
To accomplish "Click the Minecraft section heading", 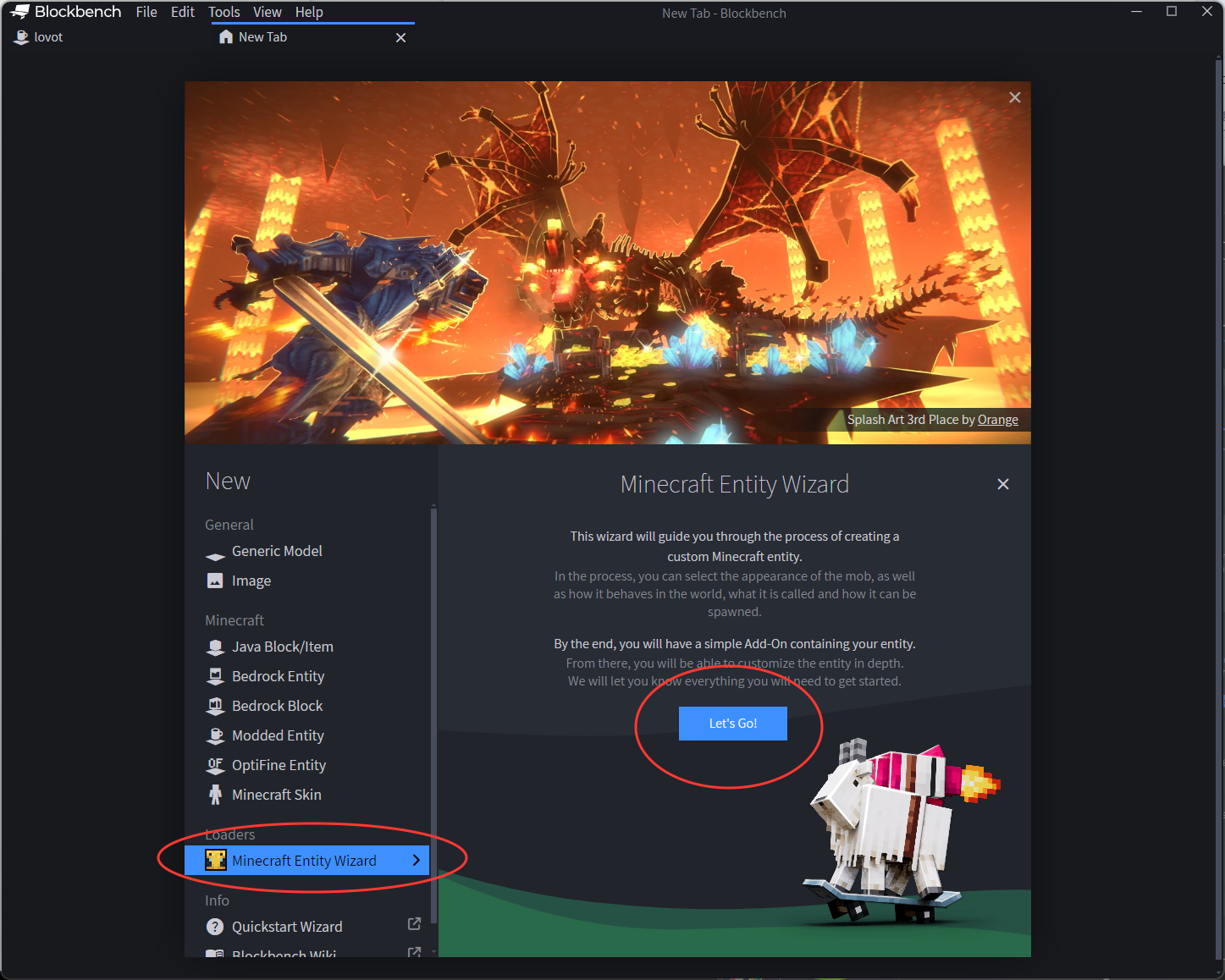I will [x=235, y=620].
